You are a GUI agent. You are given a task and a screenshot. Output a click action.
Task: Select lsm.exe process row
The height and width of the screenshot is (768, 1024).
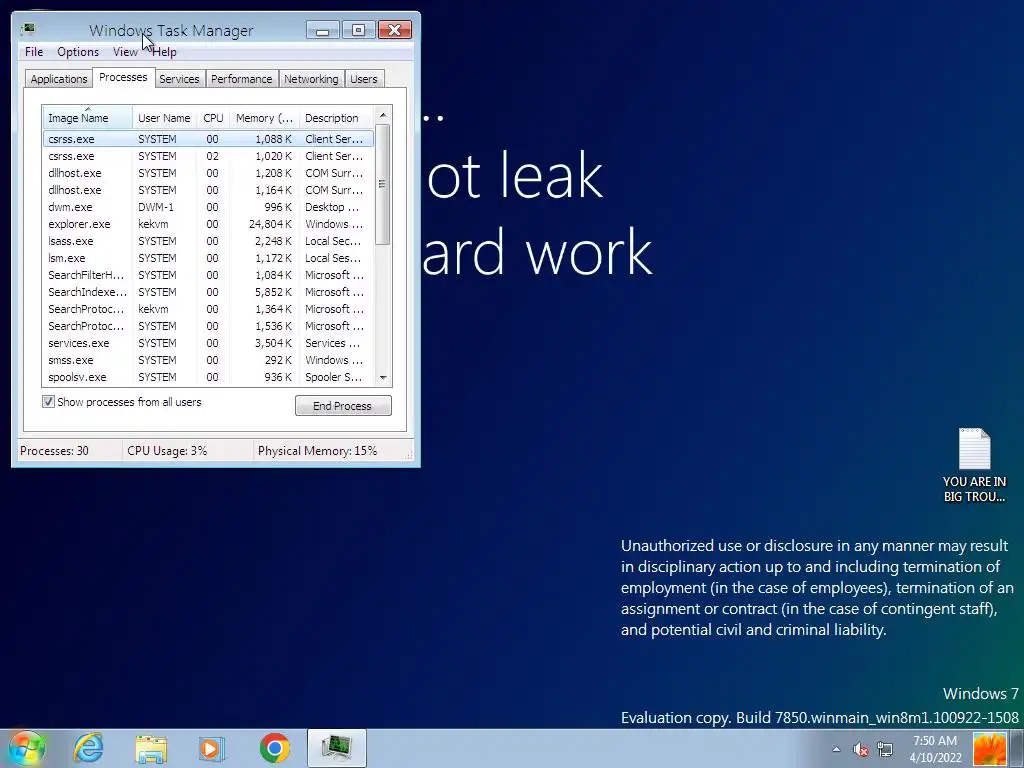pos(208,258)
